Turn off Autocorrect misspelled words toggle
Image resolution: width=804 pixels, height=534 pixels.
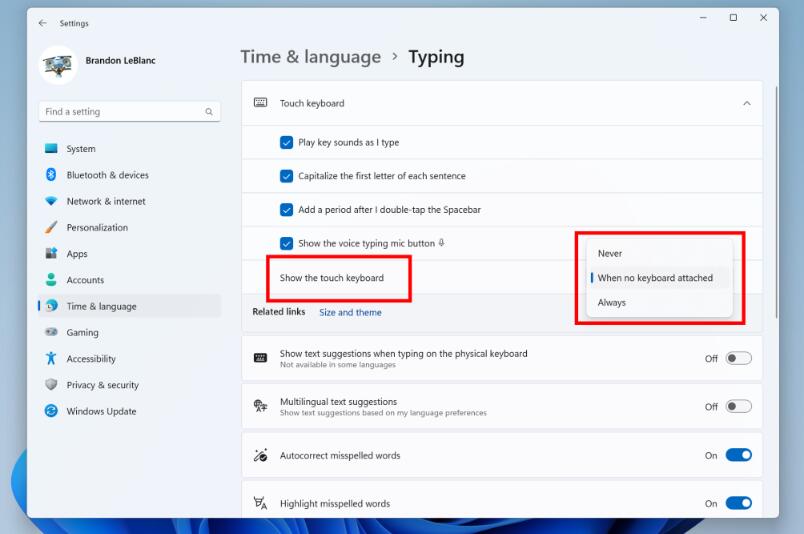coord(738,455)
